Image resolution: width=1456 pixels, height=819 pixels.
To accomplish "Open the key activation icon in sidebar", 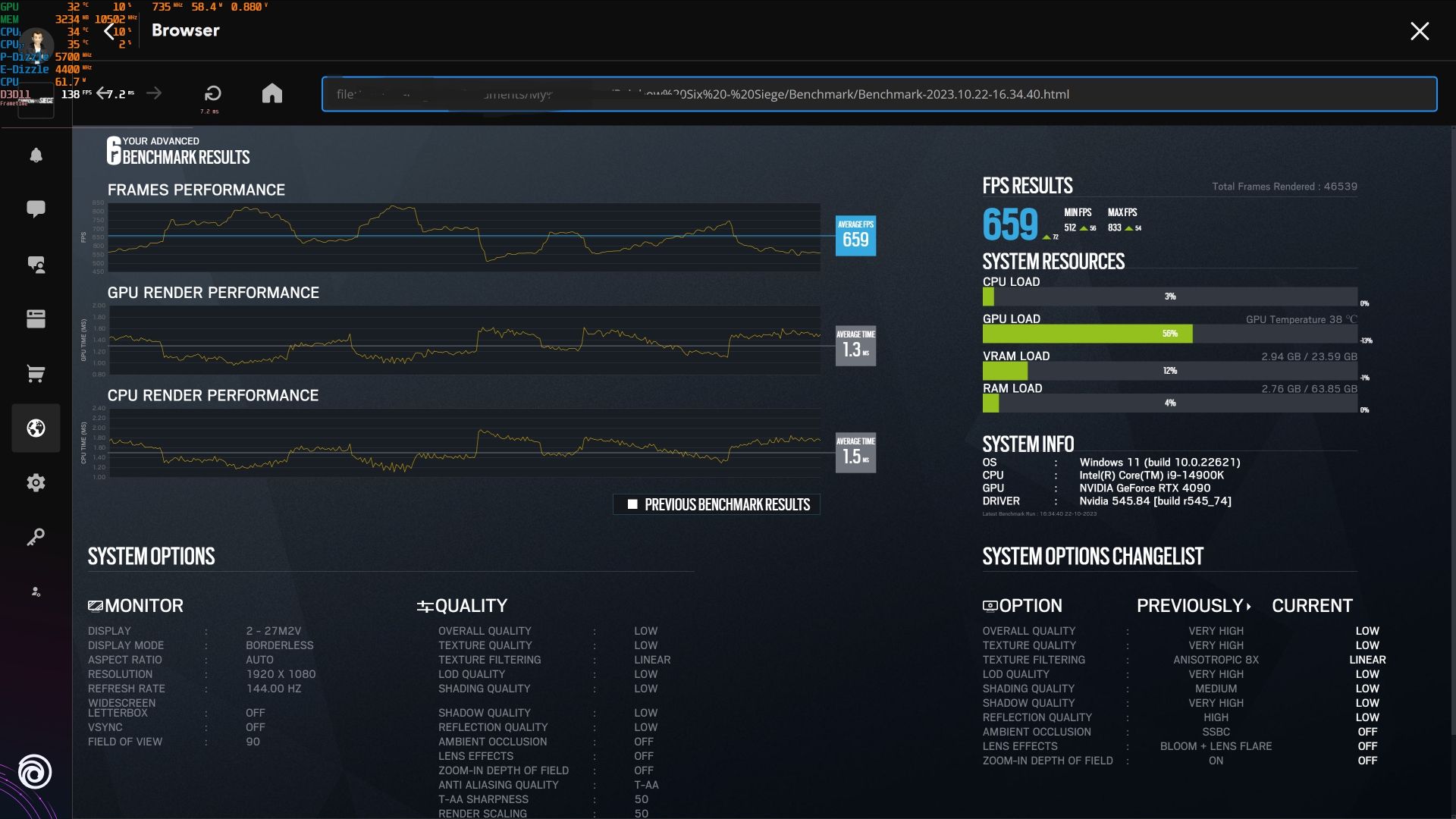I will pos(36,537).
